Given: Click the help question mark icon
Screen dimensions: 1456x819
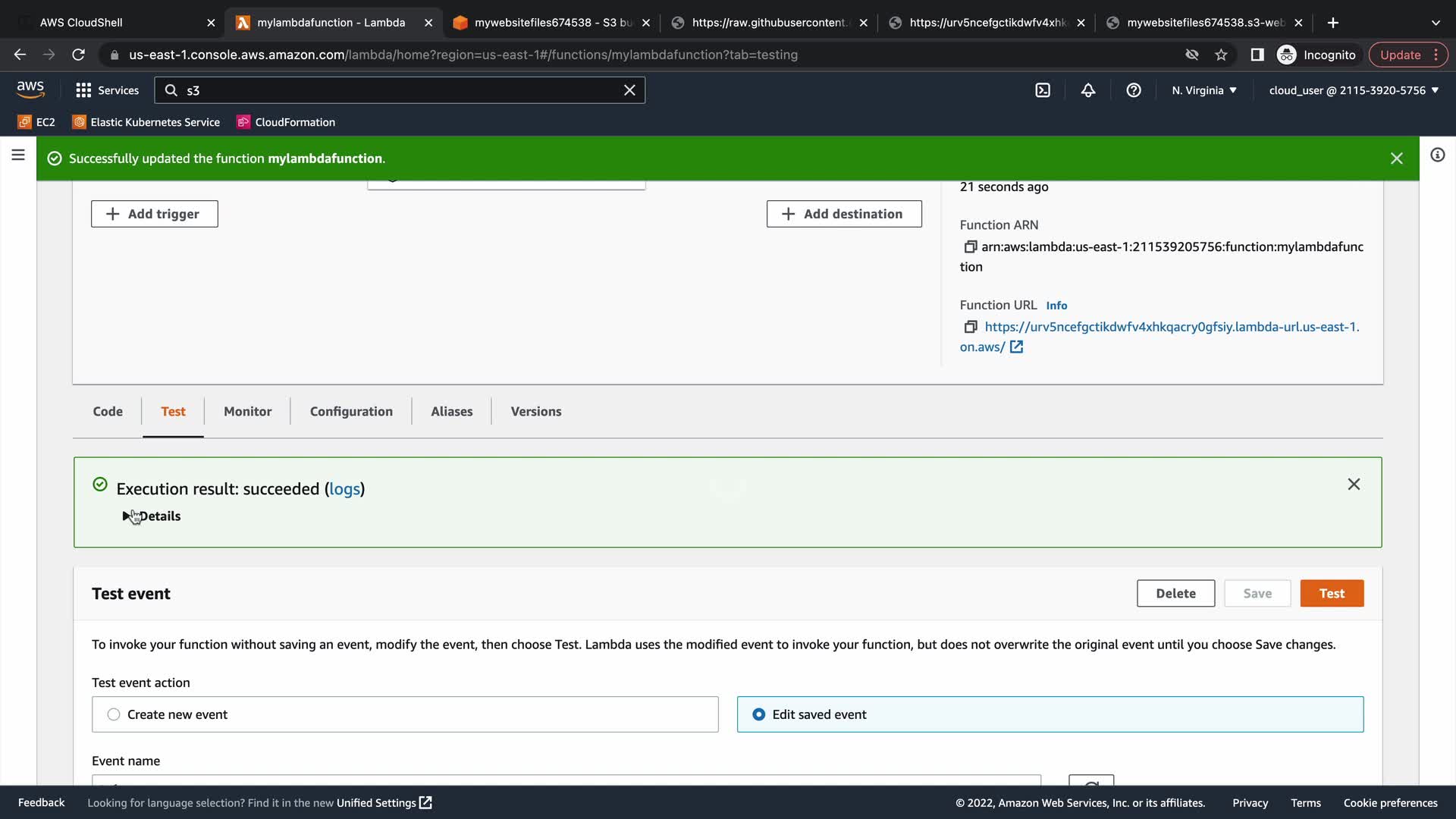Looking at the screenshot, I should point(1134,90).
